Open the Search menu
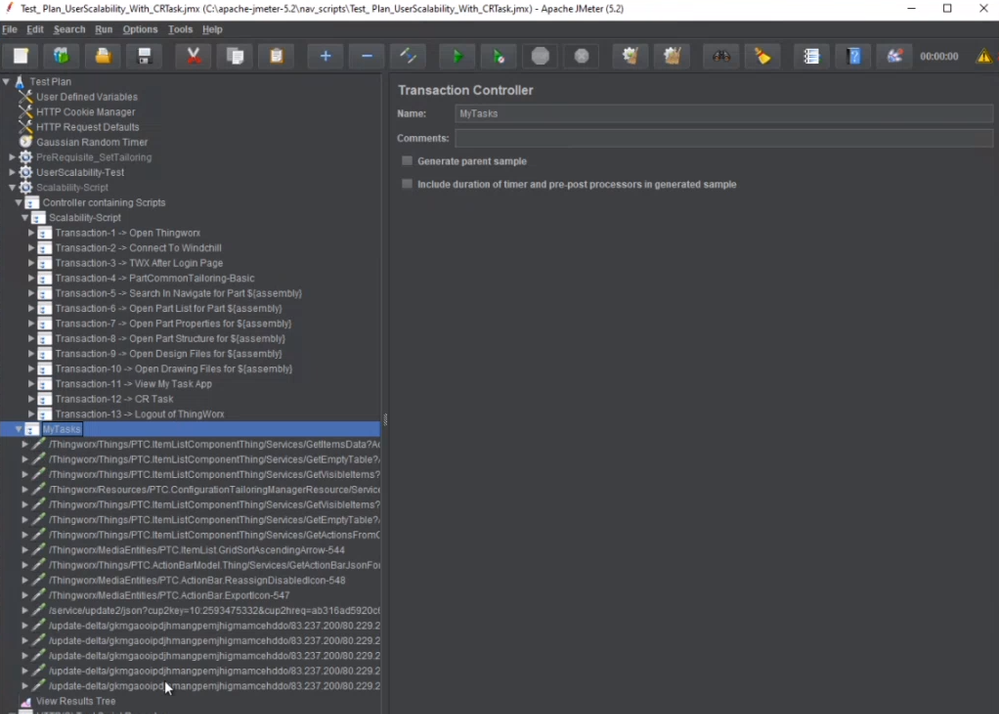 (x=69, y=29)
